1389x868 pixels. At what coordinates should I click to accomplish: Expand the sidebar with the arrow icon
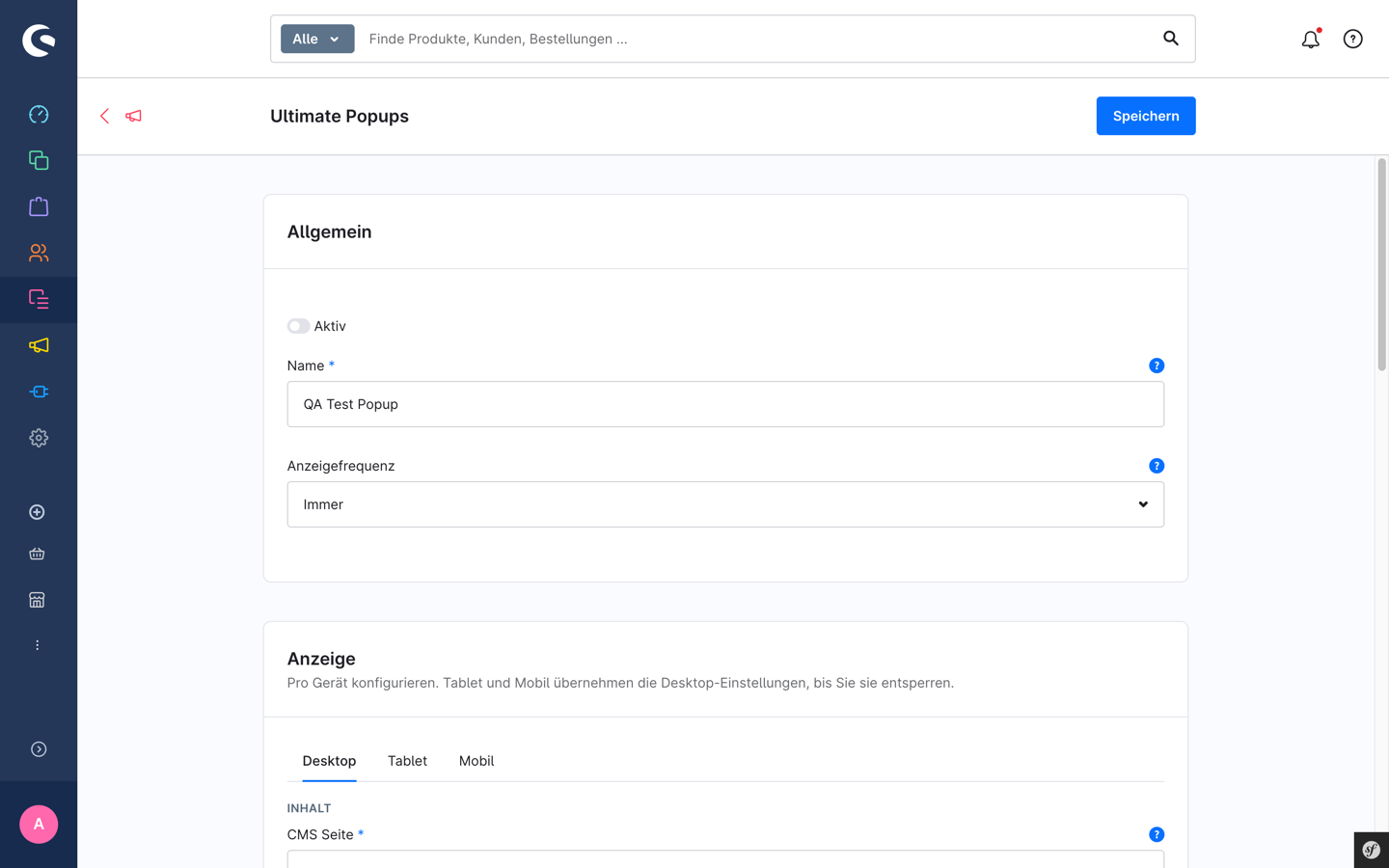point(39,749)
